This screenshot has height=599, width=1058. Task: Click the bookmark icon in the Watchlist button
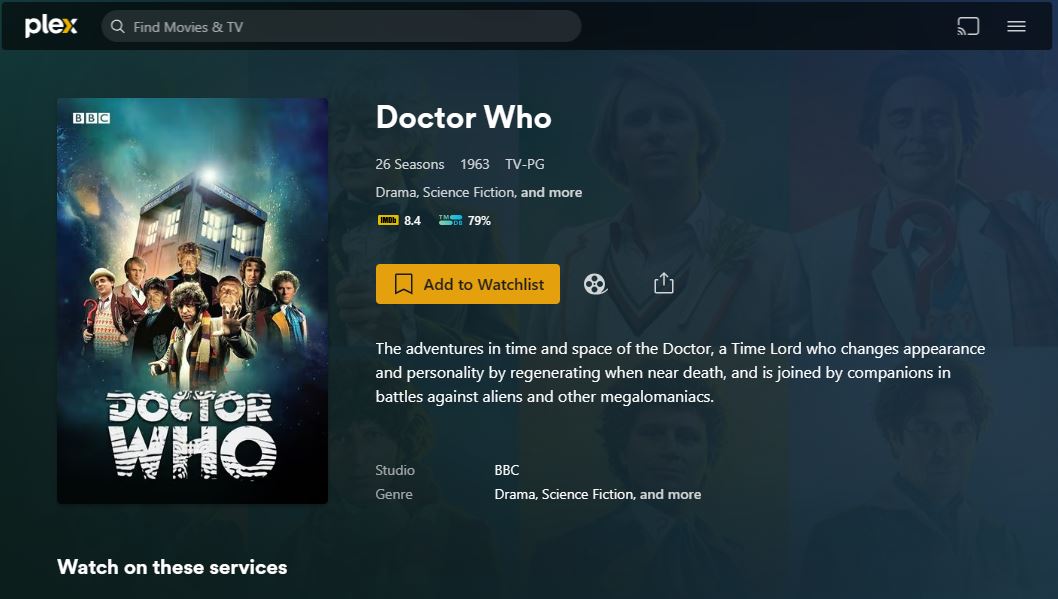tap(403, 284)
